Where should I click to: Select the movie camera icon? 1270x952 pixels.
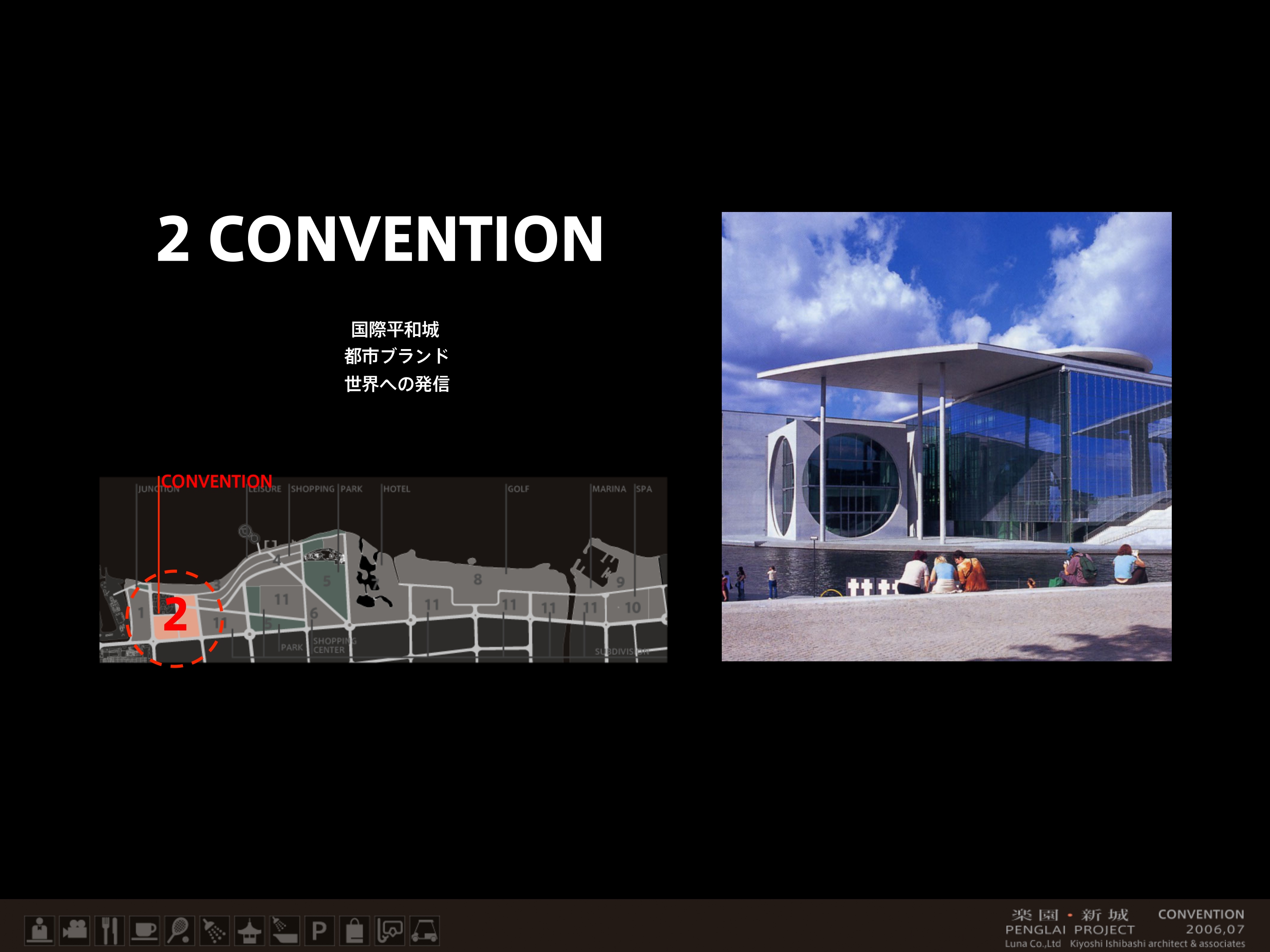75,930
